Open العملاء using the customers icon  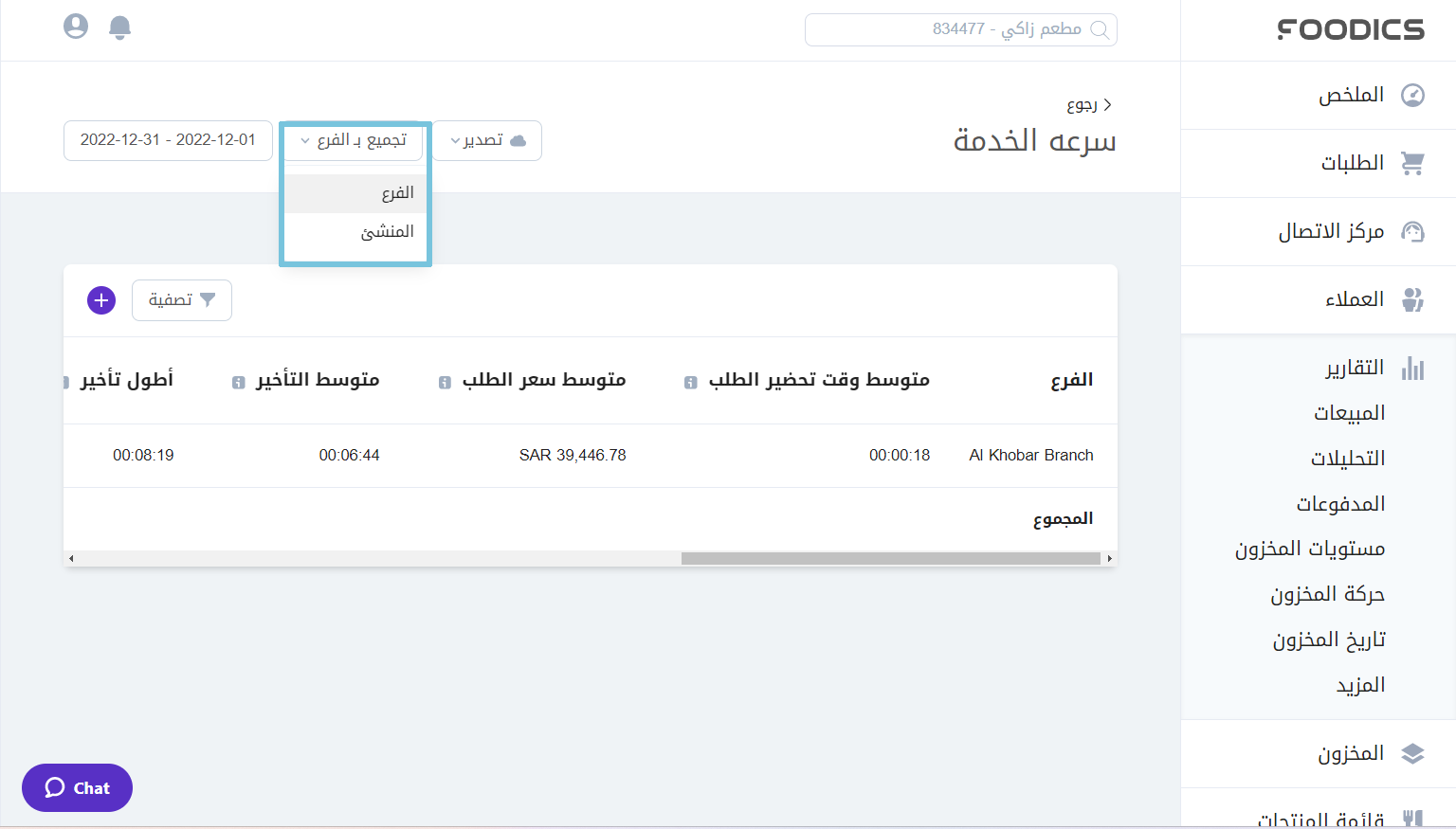[x=1413, y=299]
